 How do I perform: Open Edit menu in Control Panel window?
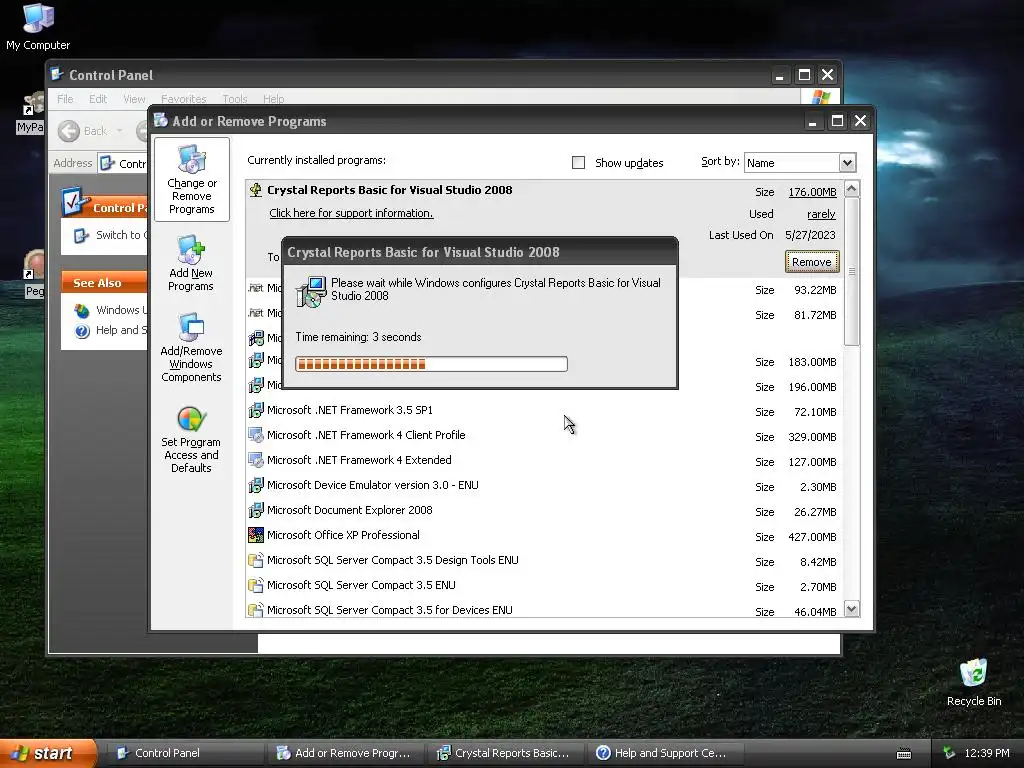[98, 99]
